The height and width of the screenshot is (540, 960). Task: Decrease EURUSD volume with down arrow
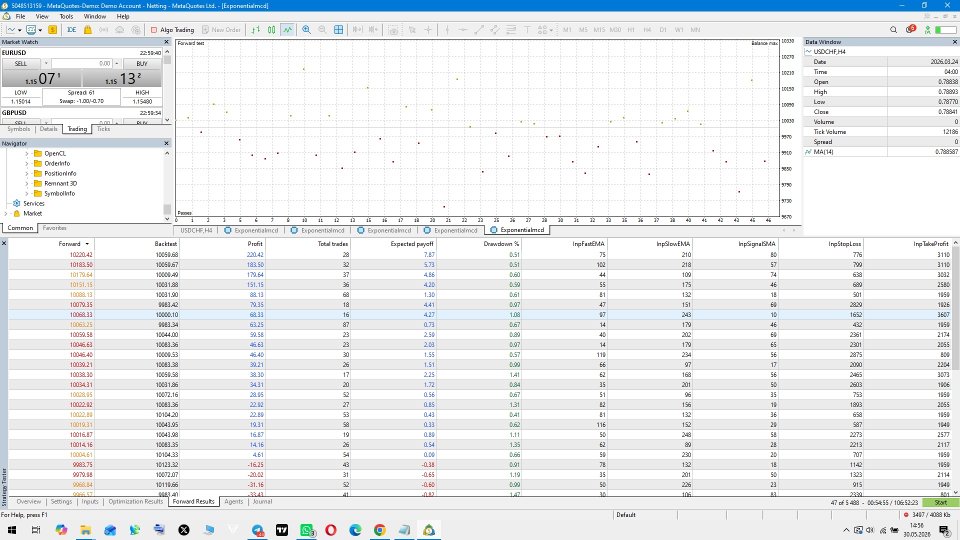tap(46, 64)
